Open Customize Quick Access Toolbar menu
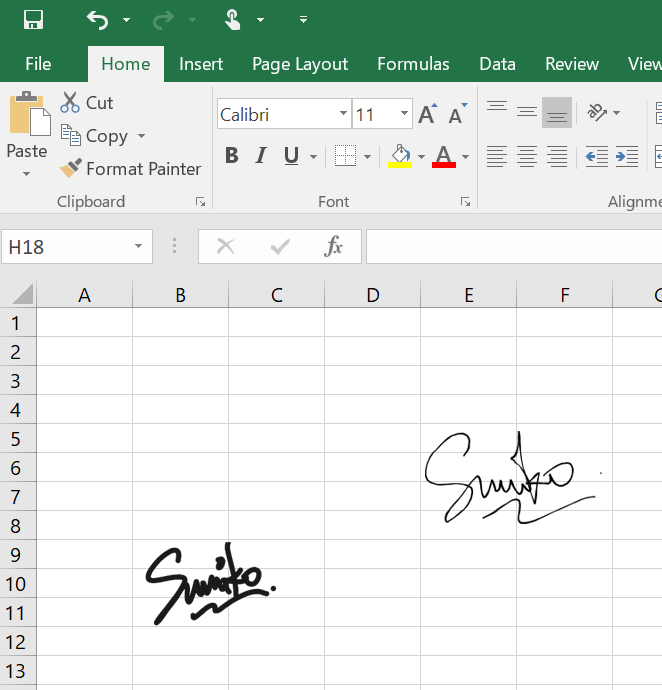 click(x=303, y=19)
